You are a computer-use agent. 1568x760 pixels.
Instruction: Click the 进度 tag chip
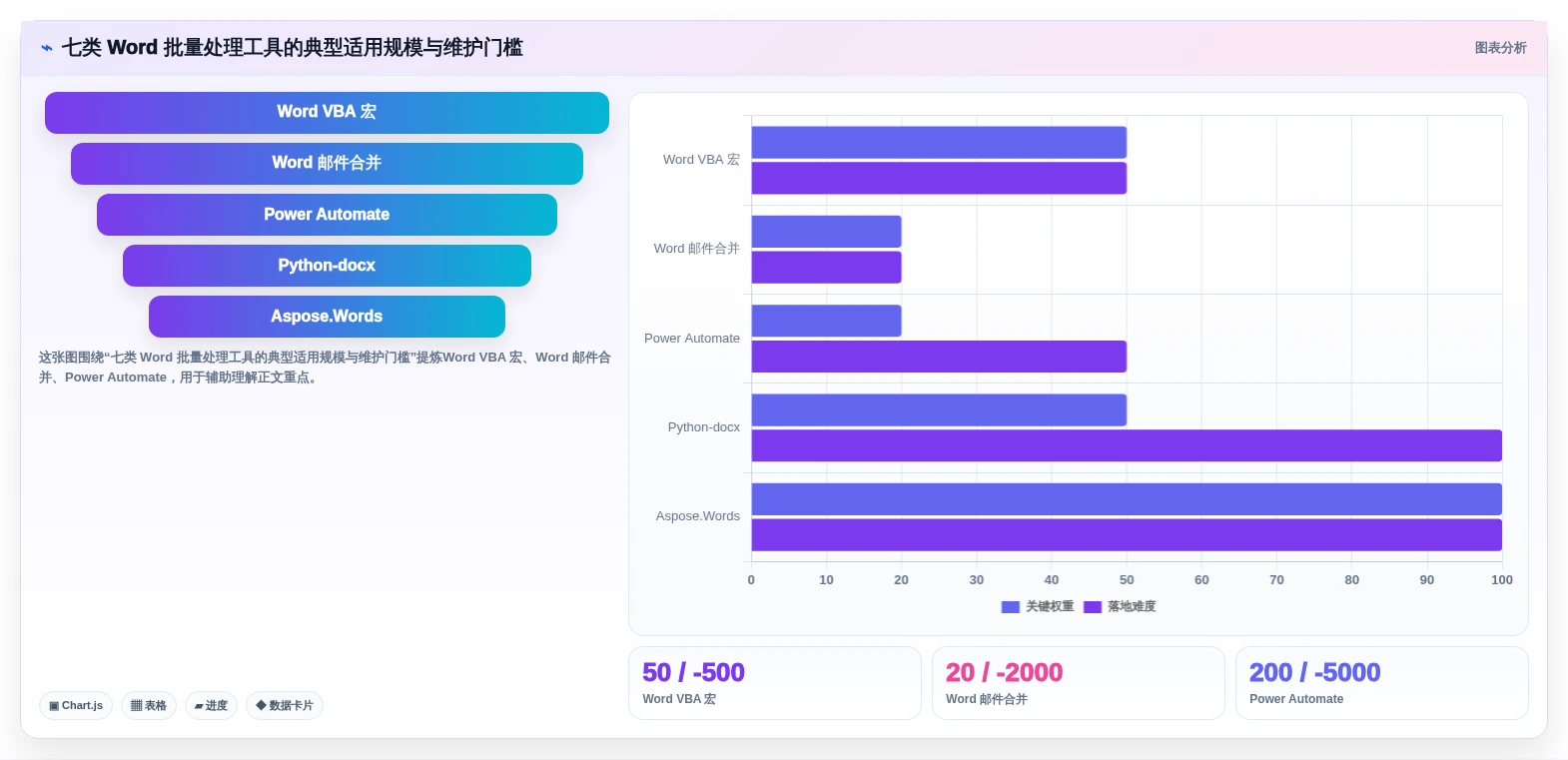pyautogui.click(x=211, y=705)
